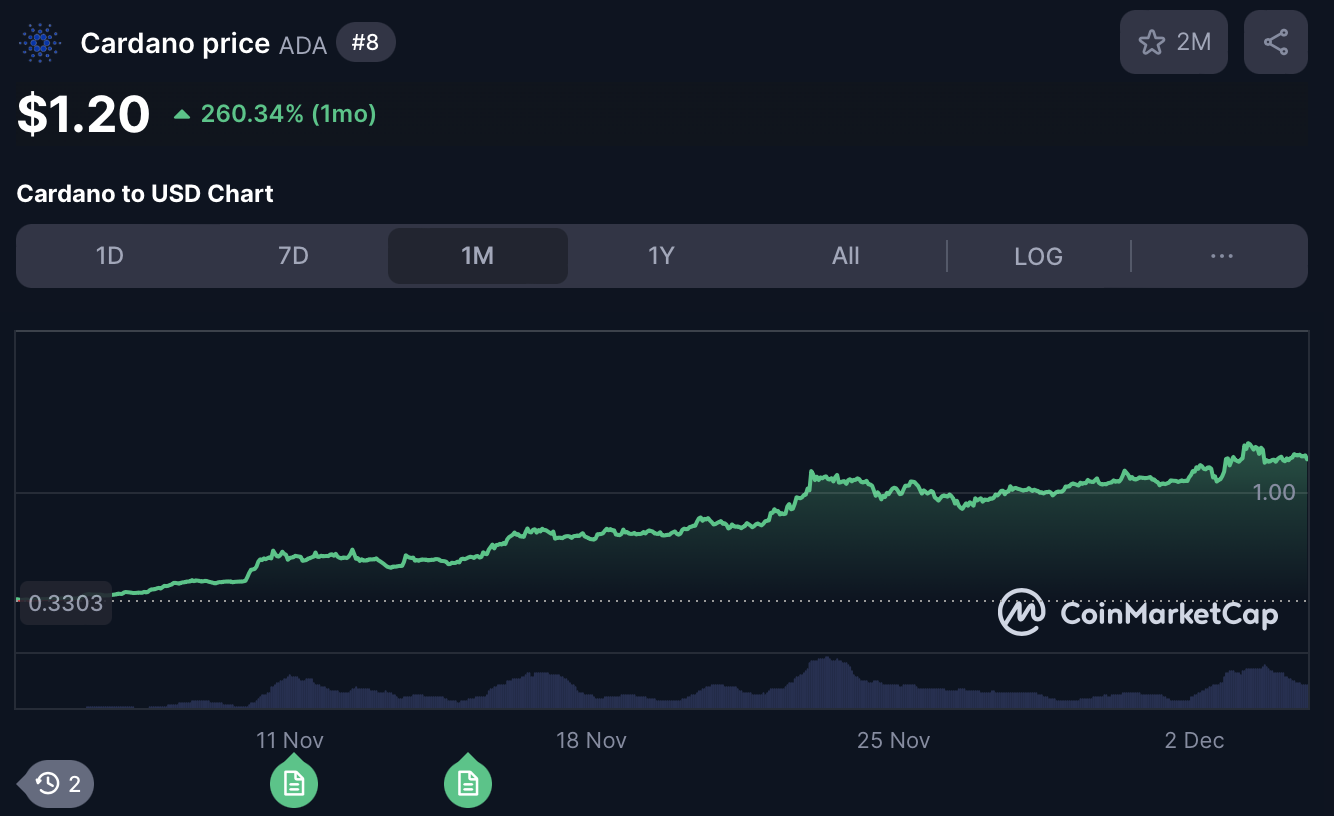This screenshot has height=816, width=1334.
Task: Click the Cardano logo icon
Action: click(40, 43)
